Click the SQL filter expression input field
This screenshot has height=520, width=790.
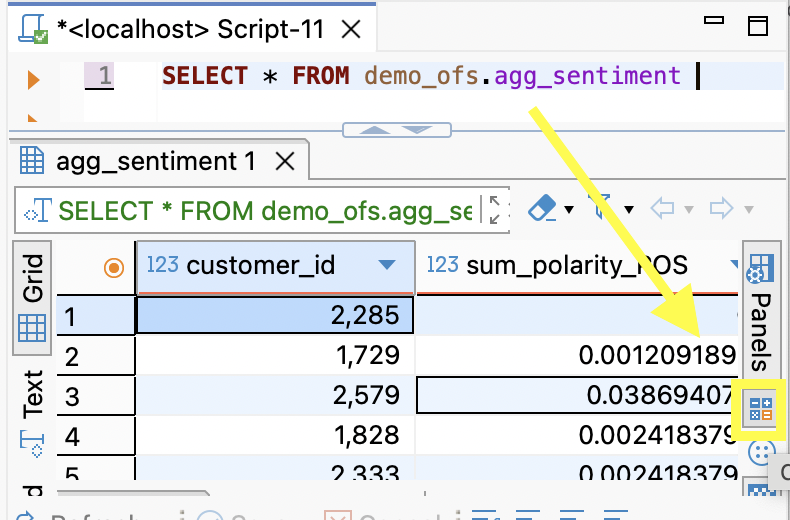[x=248, y=210]
